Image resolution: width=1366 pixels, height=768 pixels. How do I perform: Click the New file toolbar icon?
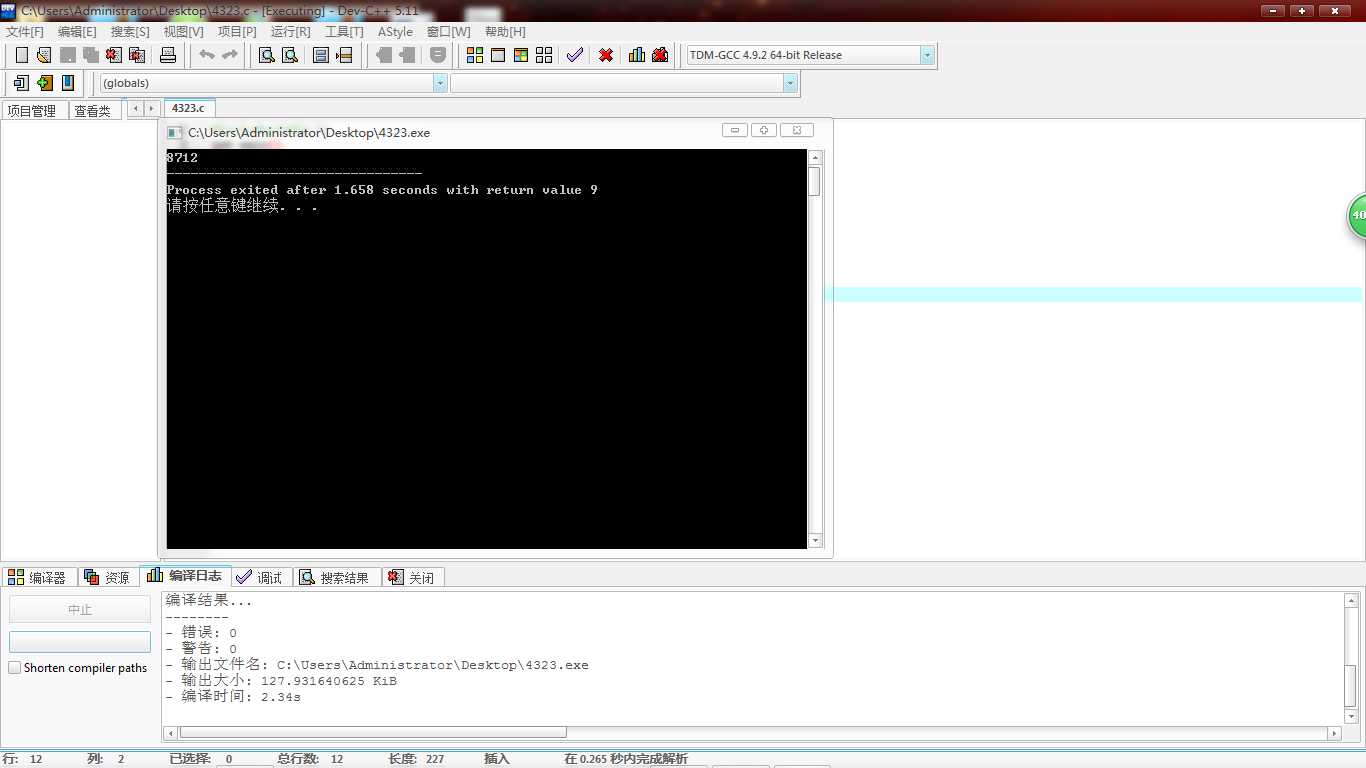[21, 55]
